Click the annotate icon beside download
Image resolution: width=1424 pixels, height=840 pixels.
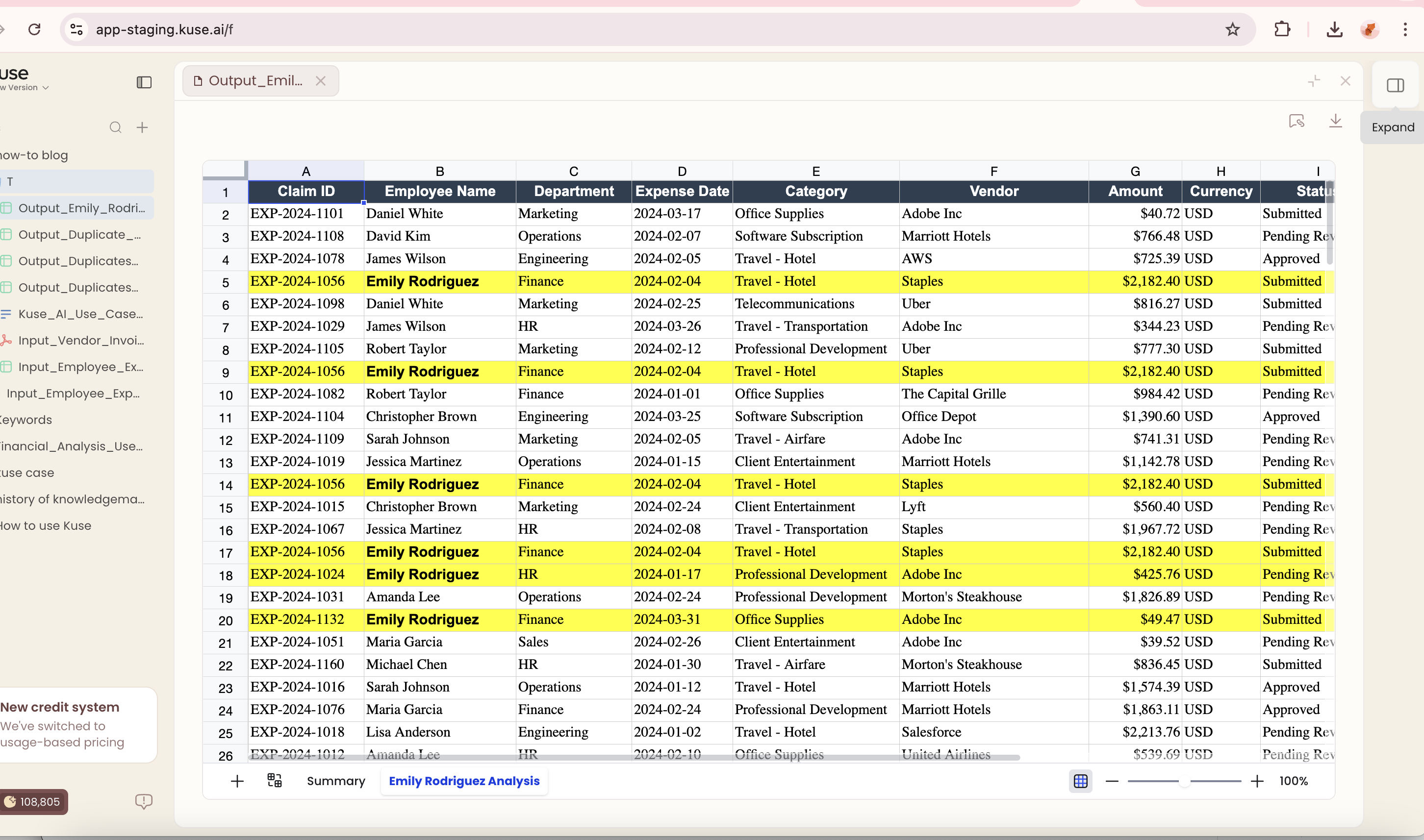pos(1297,121)
